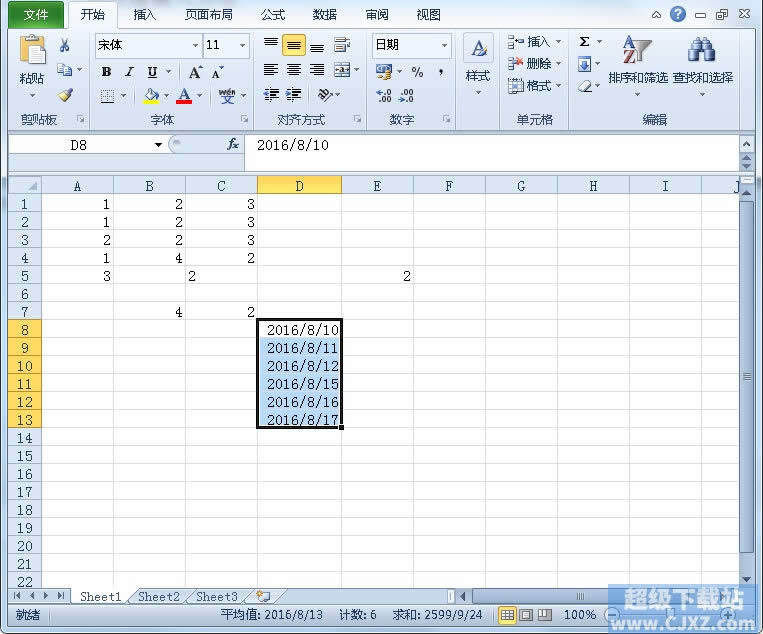Apply red font color
The image size is (763, 634).
pyautogui.click(x=184, y=95)
